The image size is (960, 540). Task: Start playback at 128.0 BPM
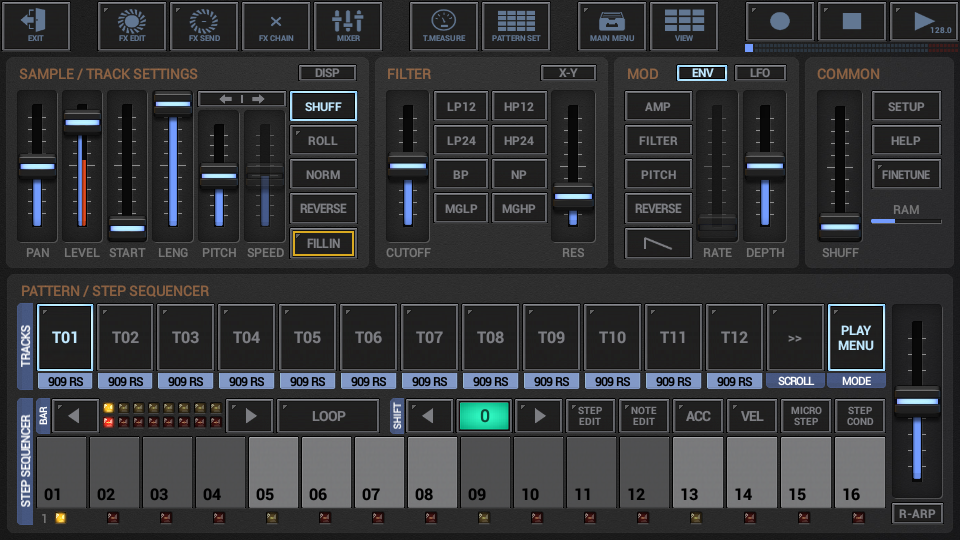[x=924, y=22]
